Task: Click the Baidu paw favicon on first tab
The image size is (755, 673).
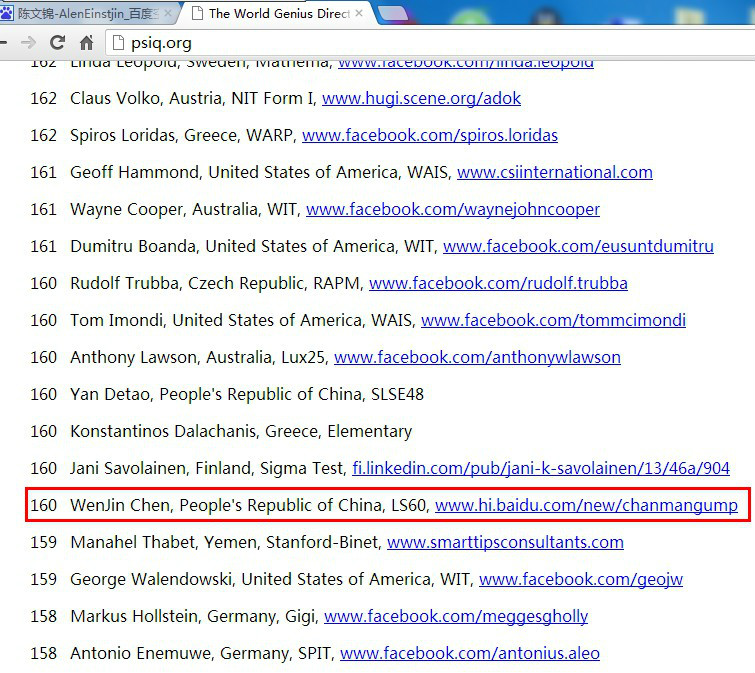Action: coord(8,13)
